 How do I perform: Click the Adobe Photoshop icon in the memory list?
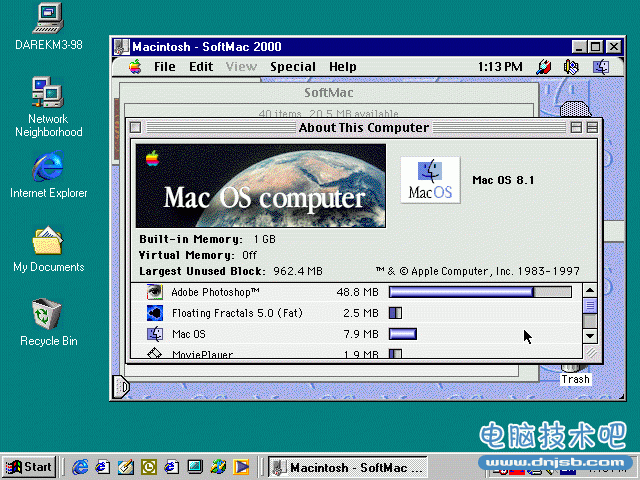(155, 292)
